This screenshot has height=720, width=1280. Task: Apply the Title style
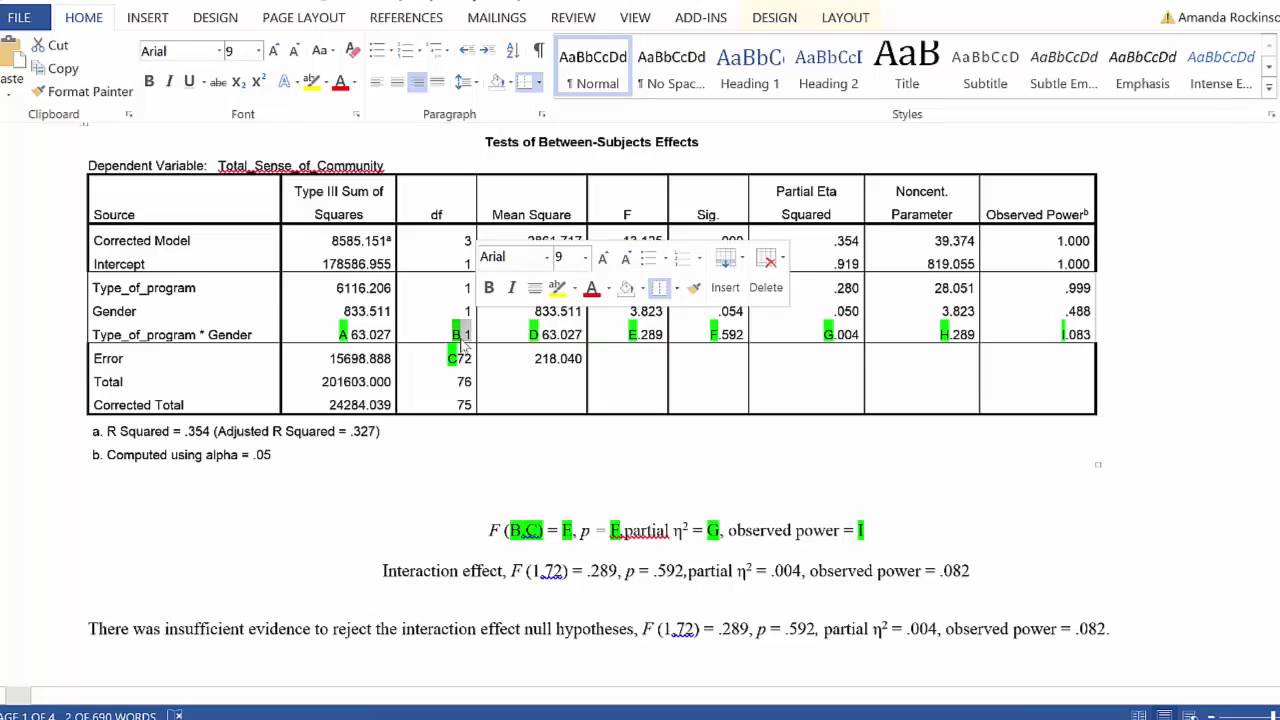[x=907, y=68]
